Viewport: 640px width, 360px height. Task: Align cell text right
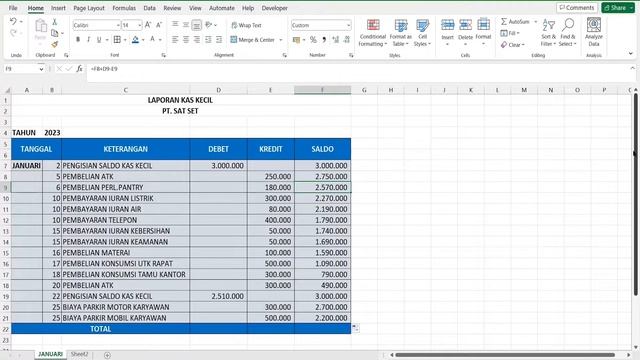point(197,40)
